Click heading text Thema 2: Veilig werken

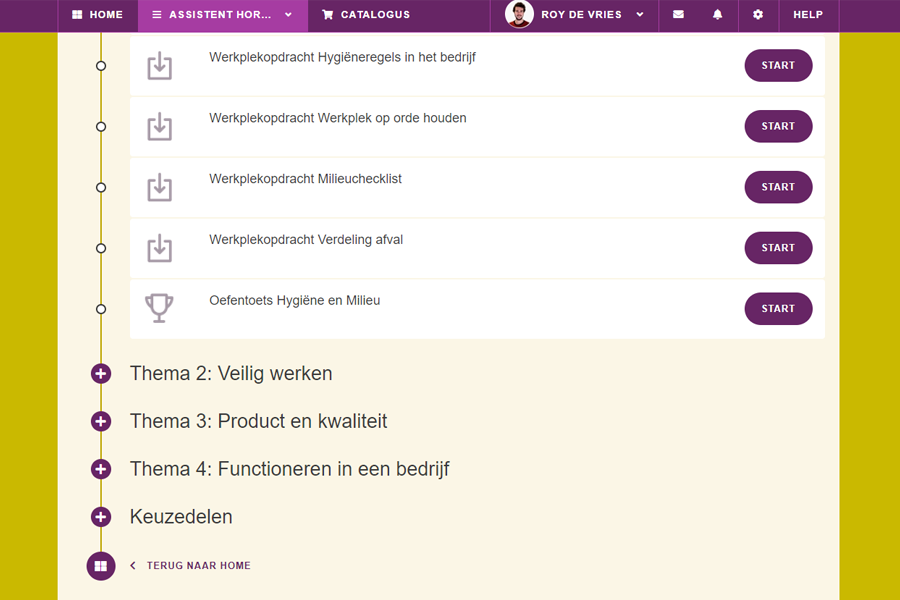click(231, 373)
